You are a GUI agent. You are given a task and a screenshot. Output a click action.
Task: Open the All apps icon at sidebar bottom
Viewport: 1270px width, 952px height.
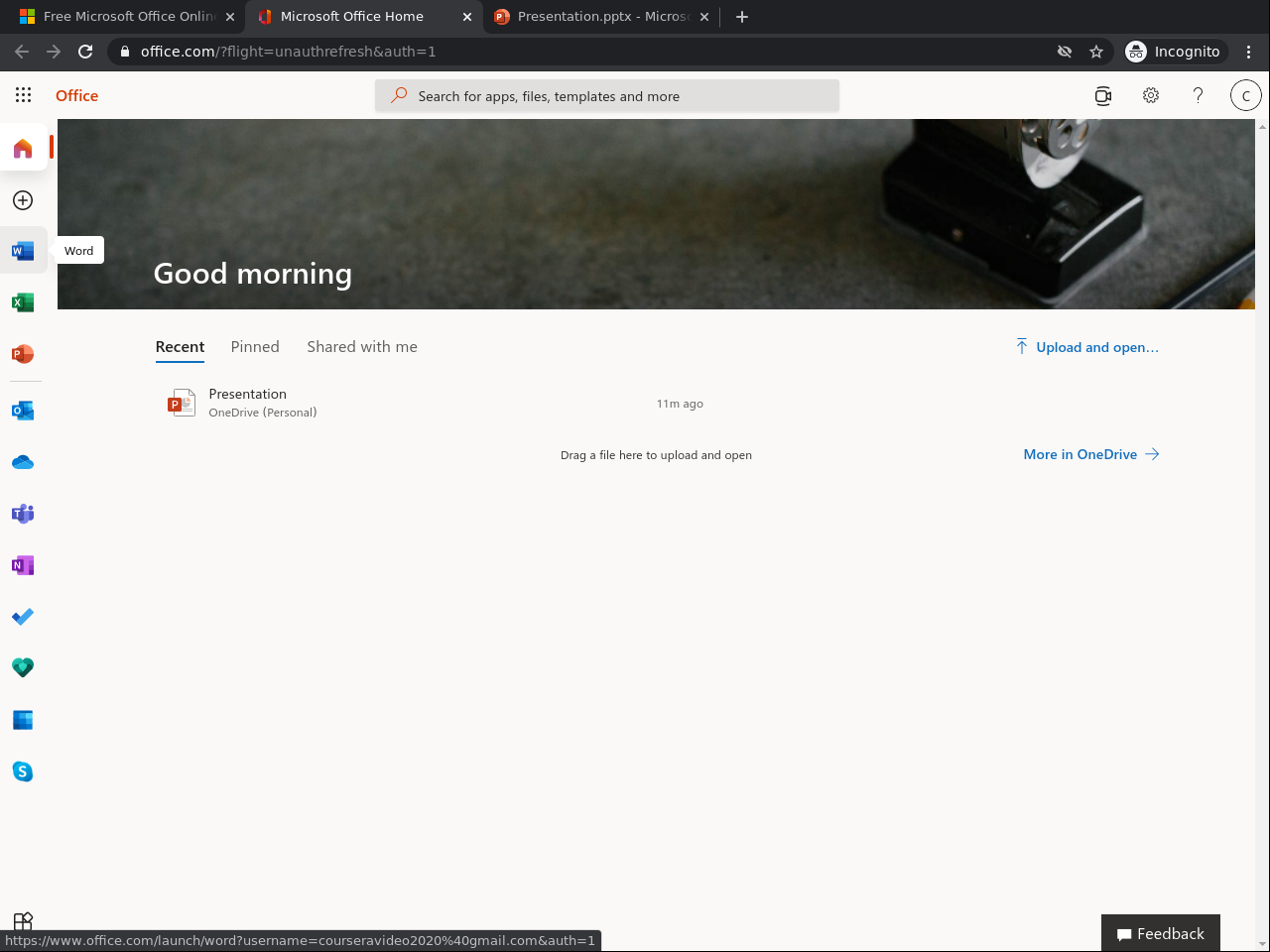click(x=23, y=922)
